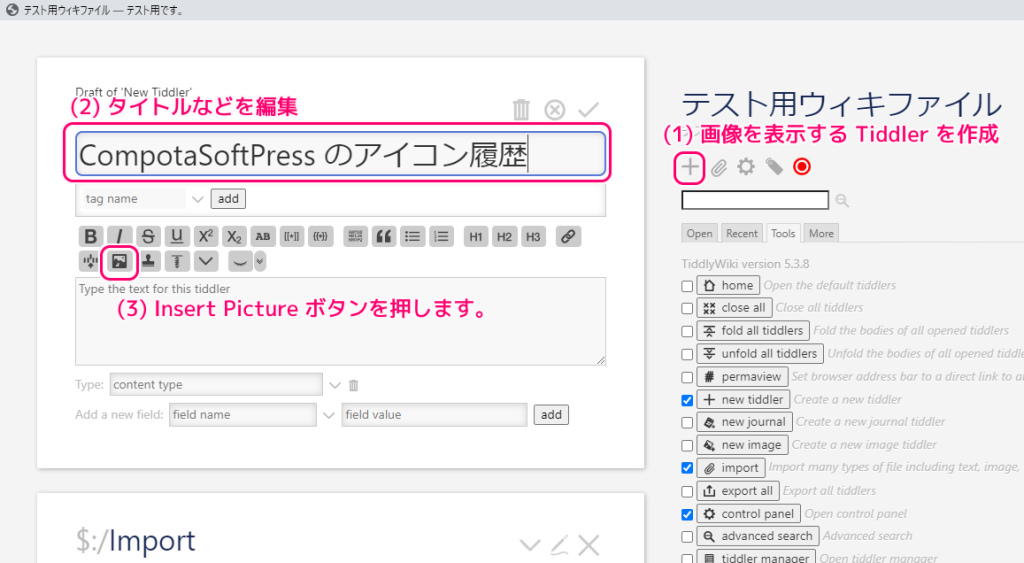Screen dimensions: 1024x563
Task: Click the advanced search button
Action: click(758, 536)
